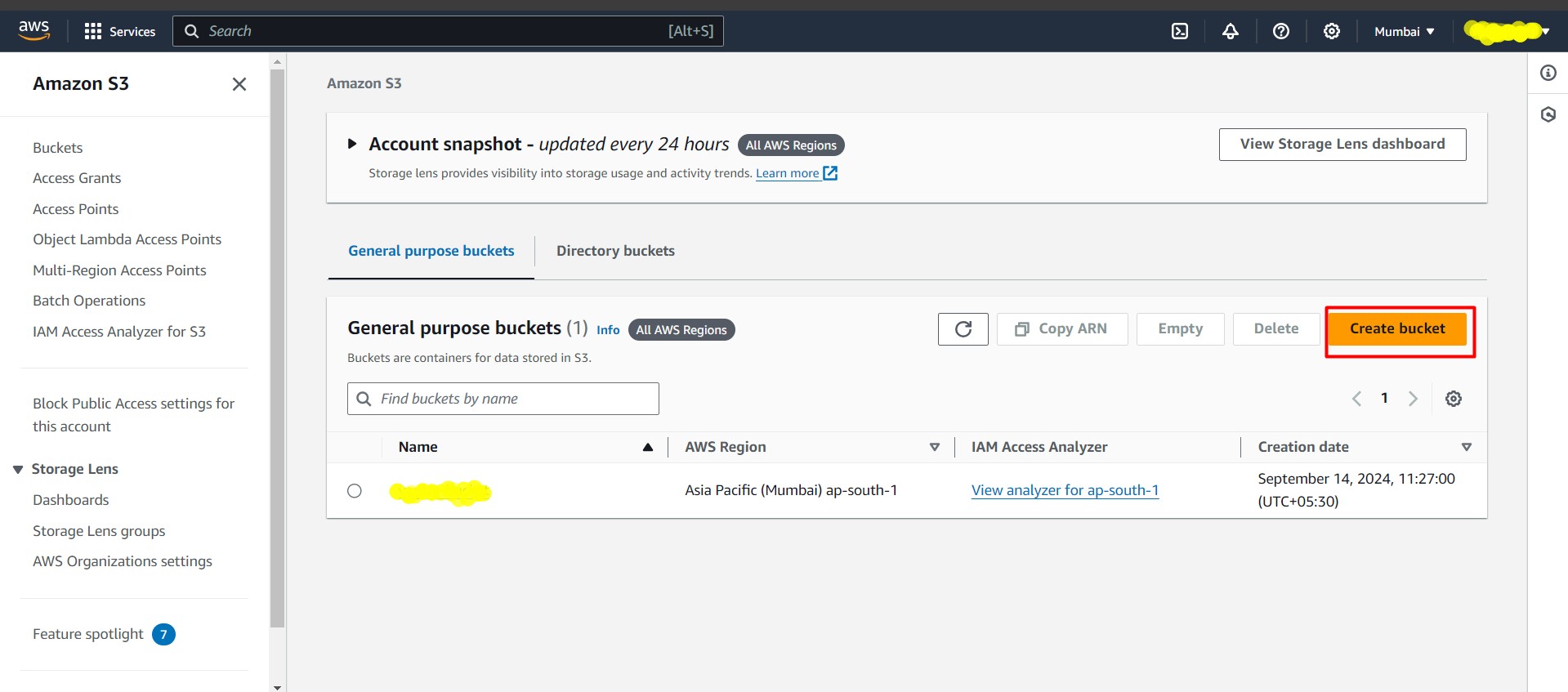
Task: Go to previous page of buckets
Action: coord(1356,399)
